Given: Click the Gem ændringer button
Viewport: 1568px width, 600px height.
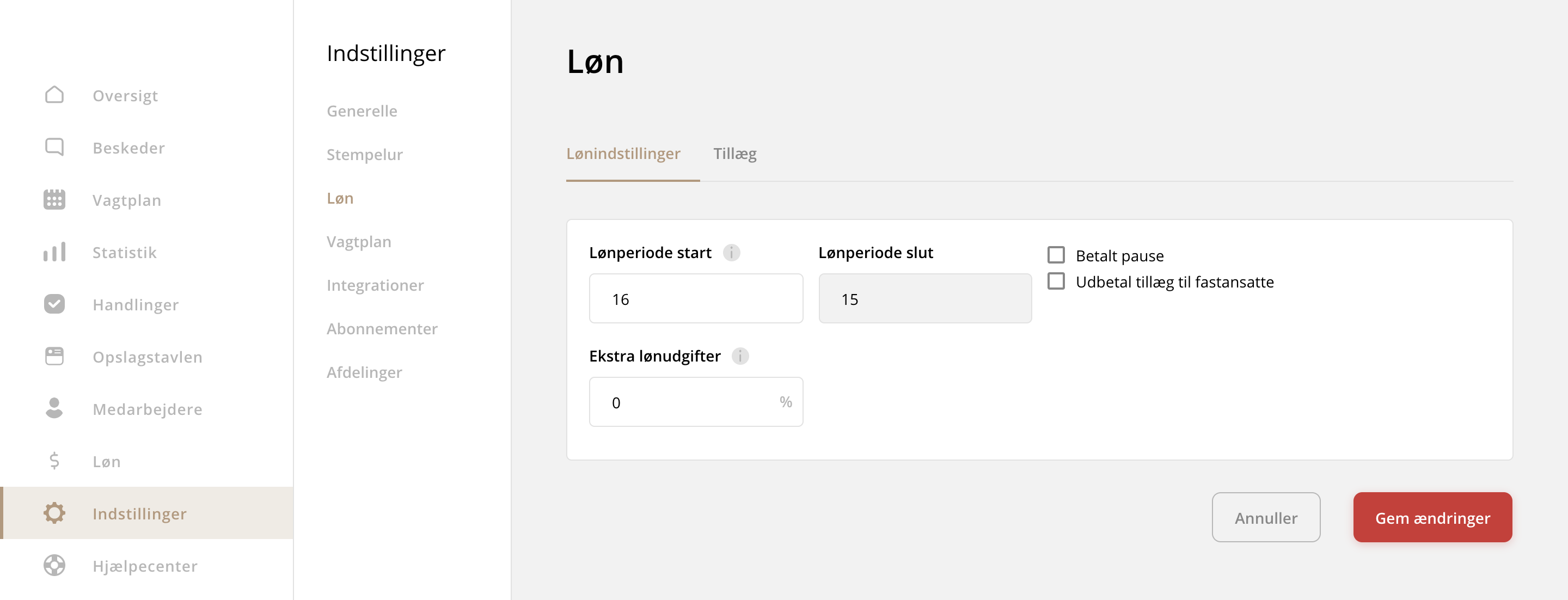Looking at the screenshot, I should pos(1432,517).
